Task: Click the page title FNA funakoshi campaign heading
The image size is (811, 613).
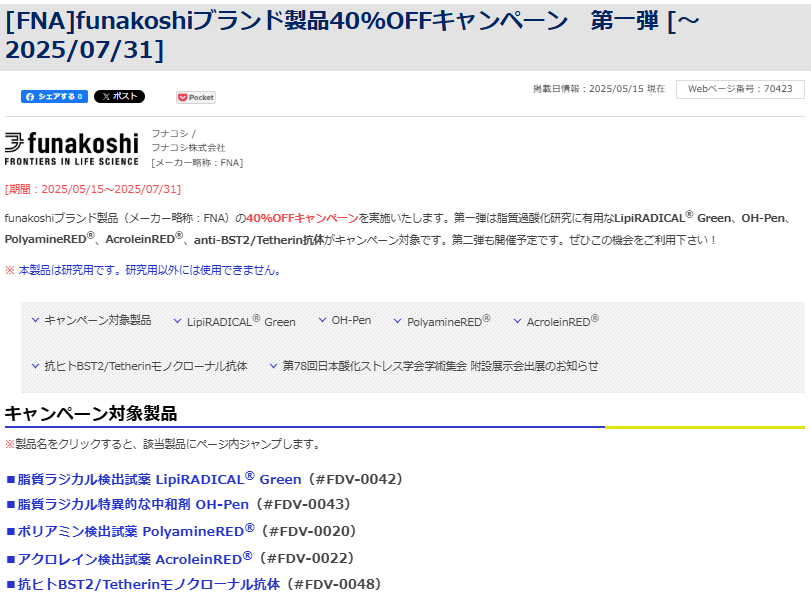Action: [x=352, y=35]
